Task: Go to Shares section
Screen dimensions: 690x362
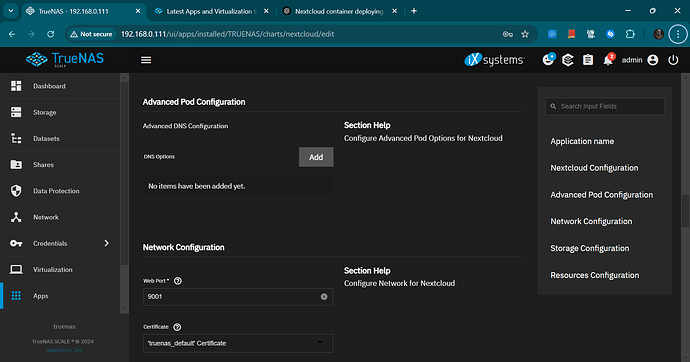Action: [60, 165]
